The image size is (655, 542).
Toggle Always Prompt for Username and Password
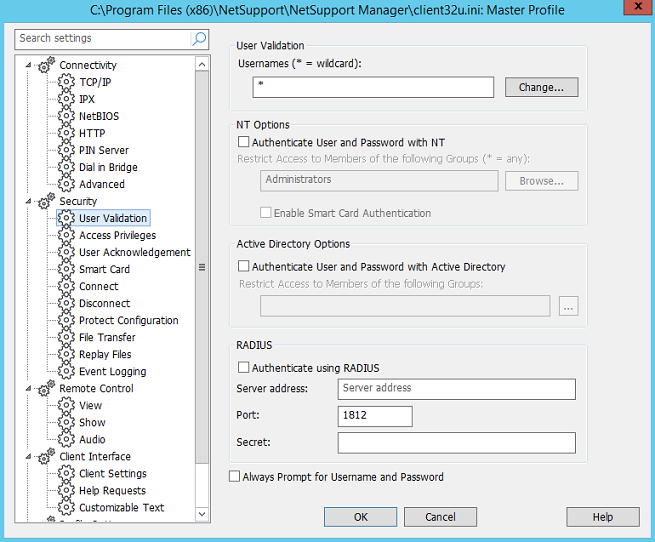point(234,476)
